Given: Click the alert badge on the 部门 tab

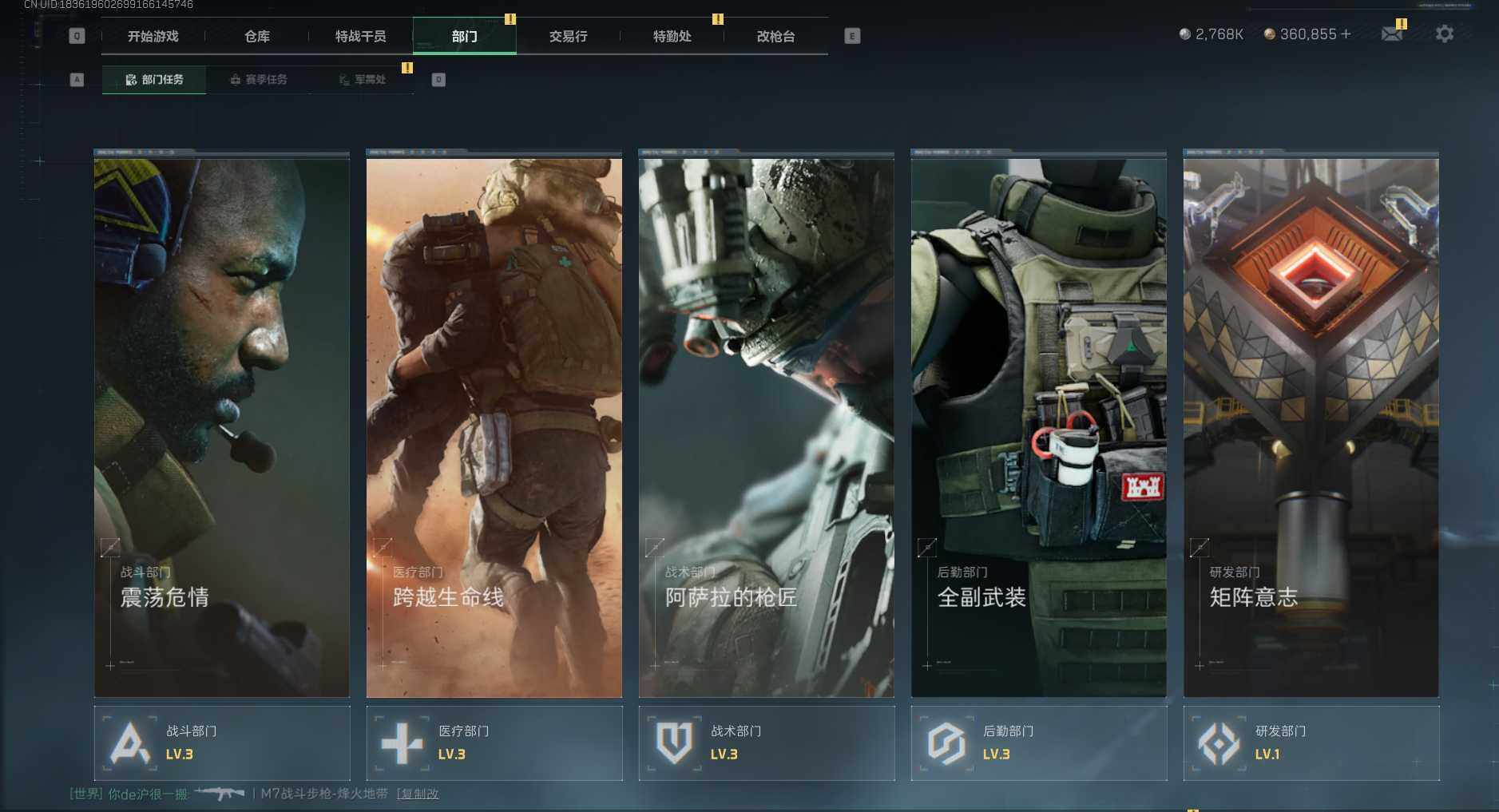Looking at the screenshot, I should (x=510, y=19).
